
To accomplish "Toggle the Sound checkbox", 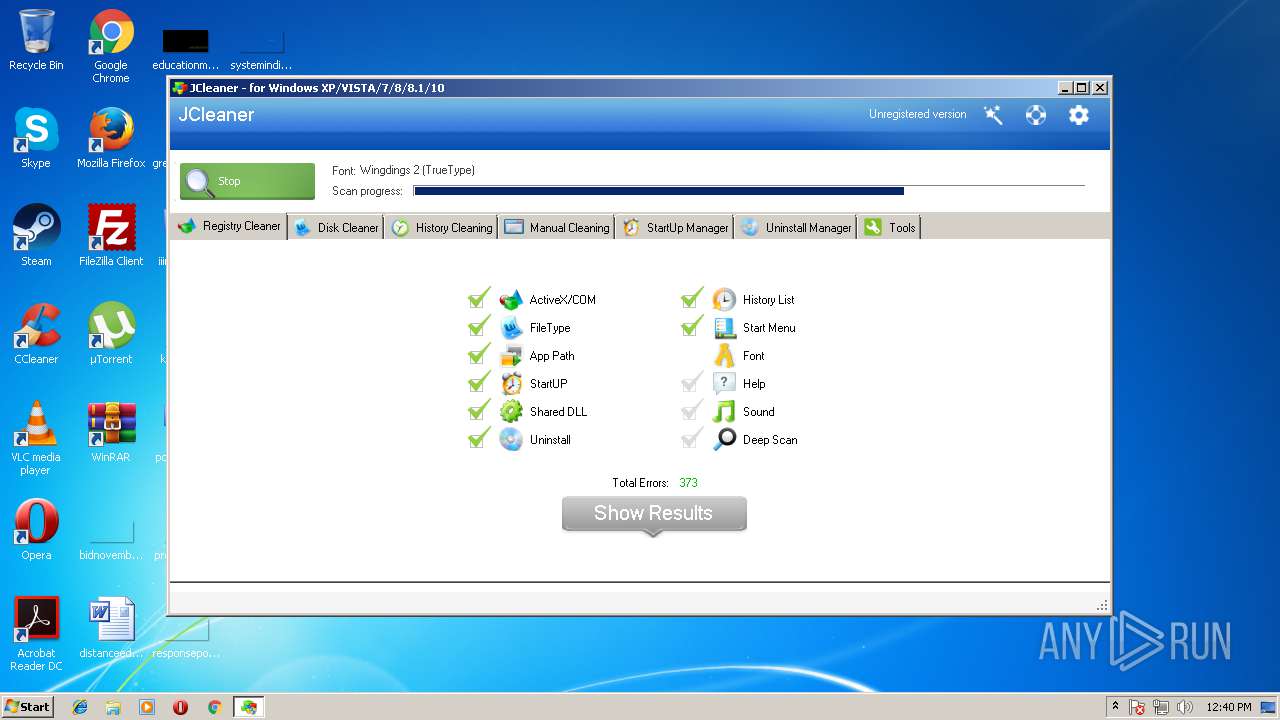I will tap(692, 410).
